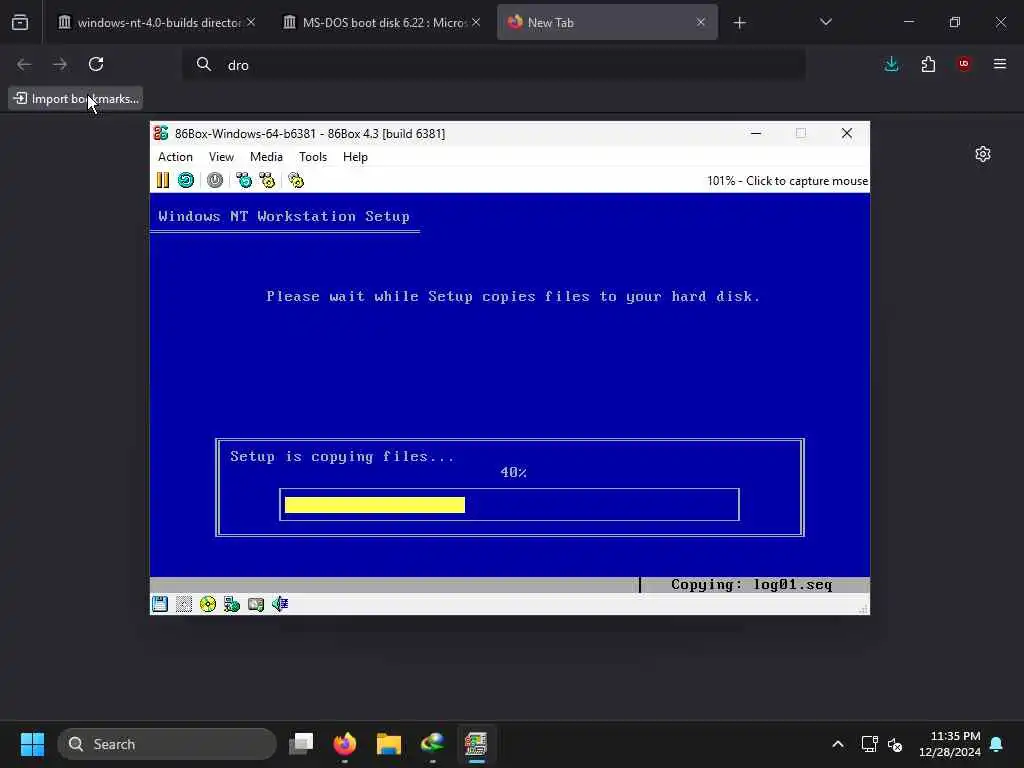Click Import bookmarks button
This screenshot has width=1024, height=768.
(76, 99)
